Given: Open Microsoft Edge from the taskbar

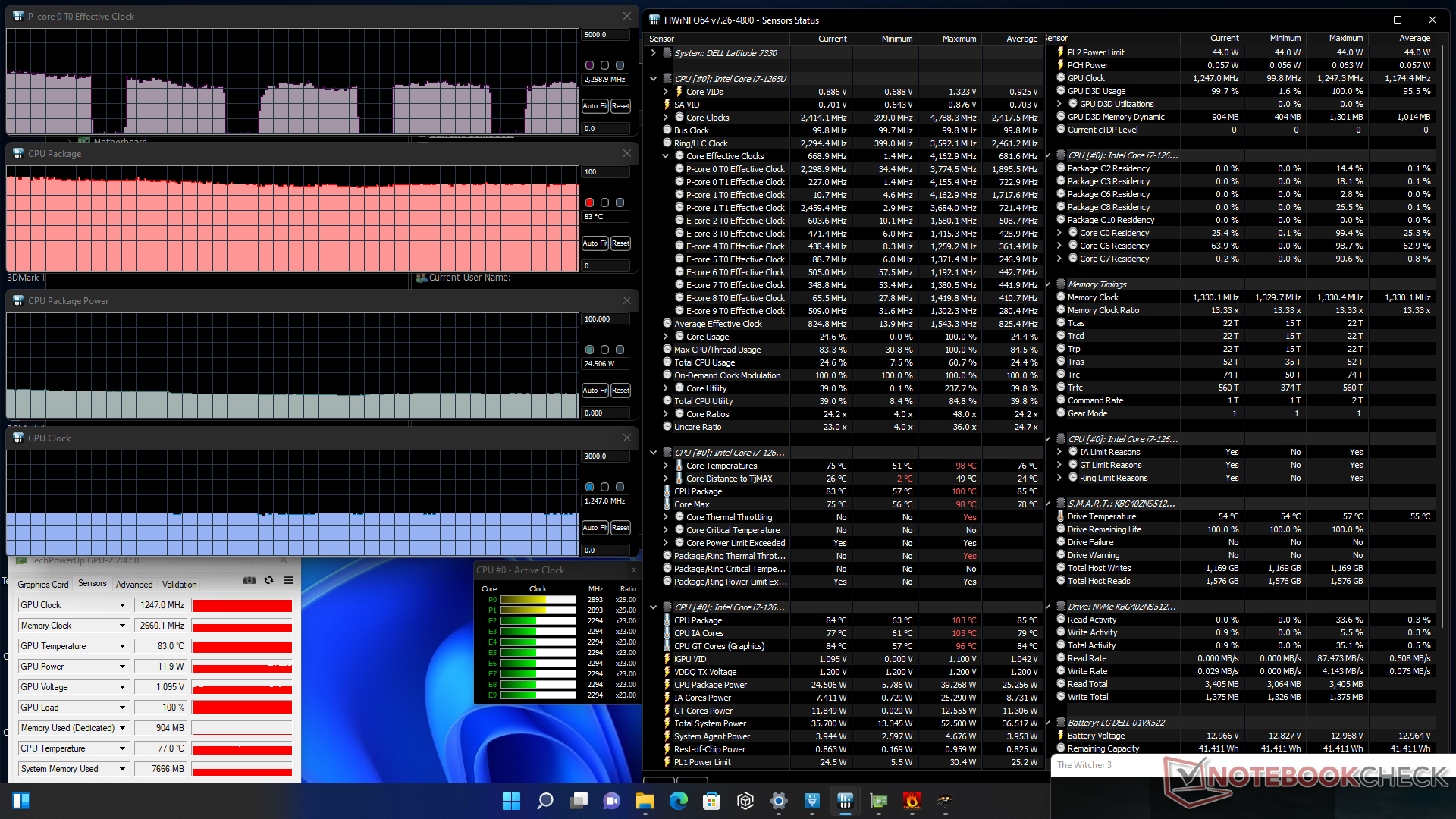Looking at the screenshot, I should point(678,801).
